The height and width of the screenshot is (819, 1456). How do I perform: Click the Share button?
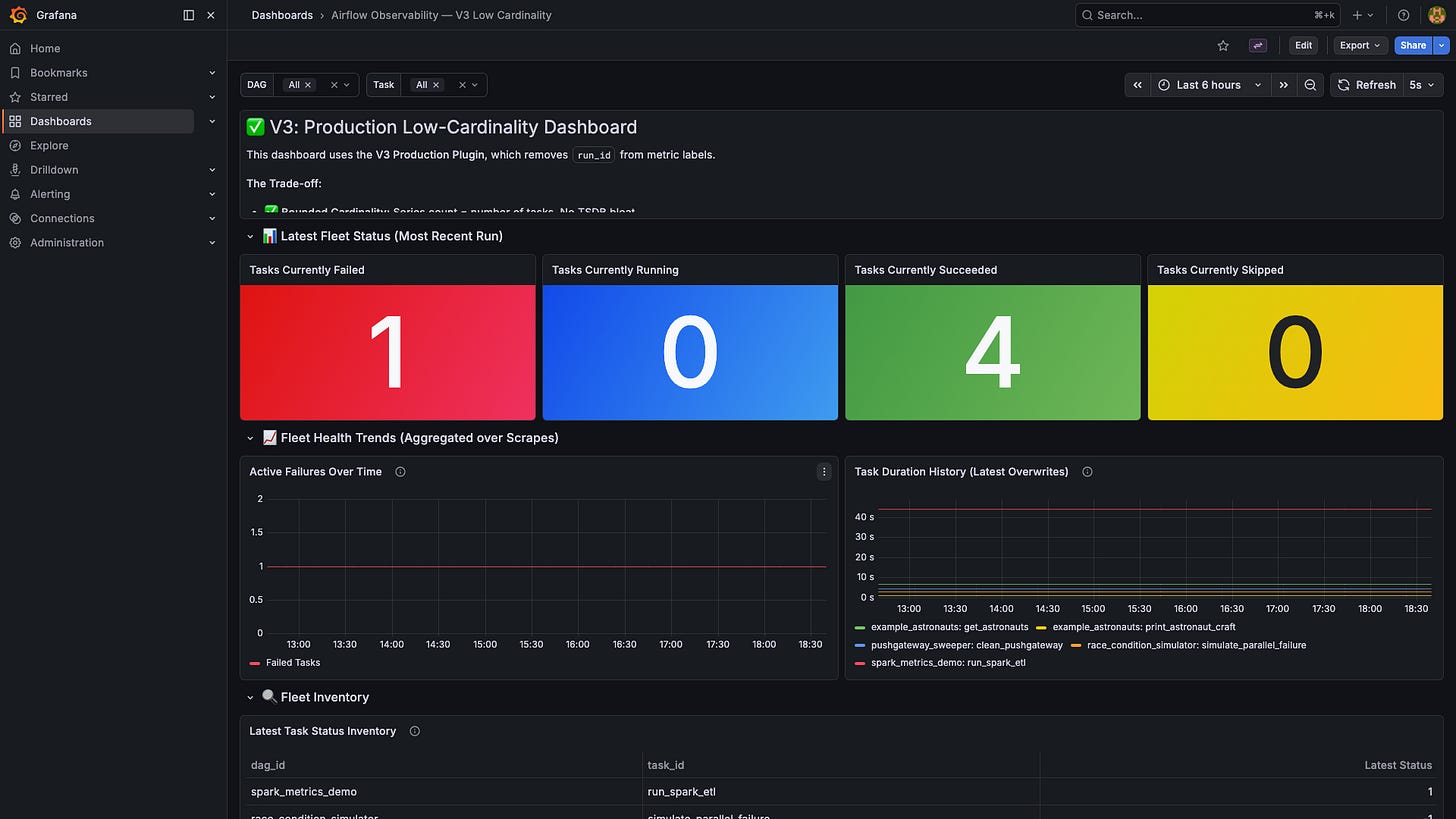coord(1413,45)
